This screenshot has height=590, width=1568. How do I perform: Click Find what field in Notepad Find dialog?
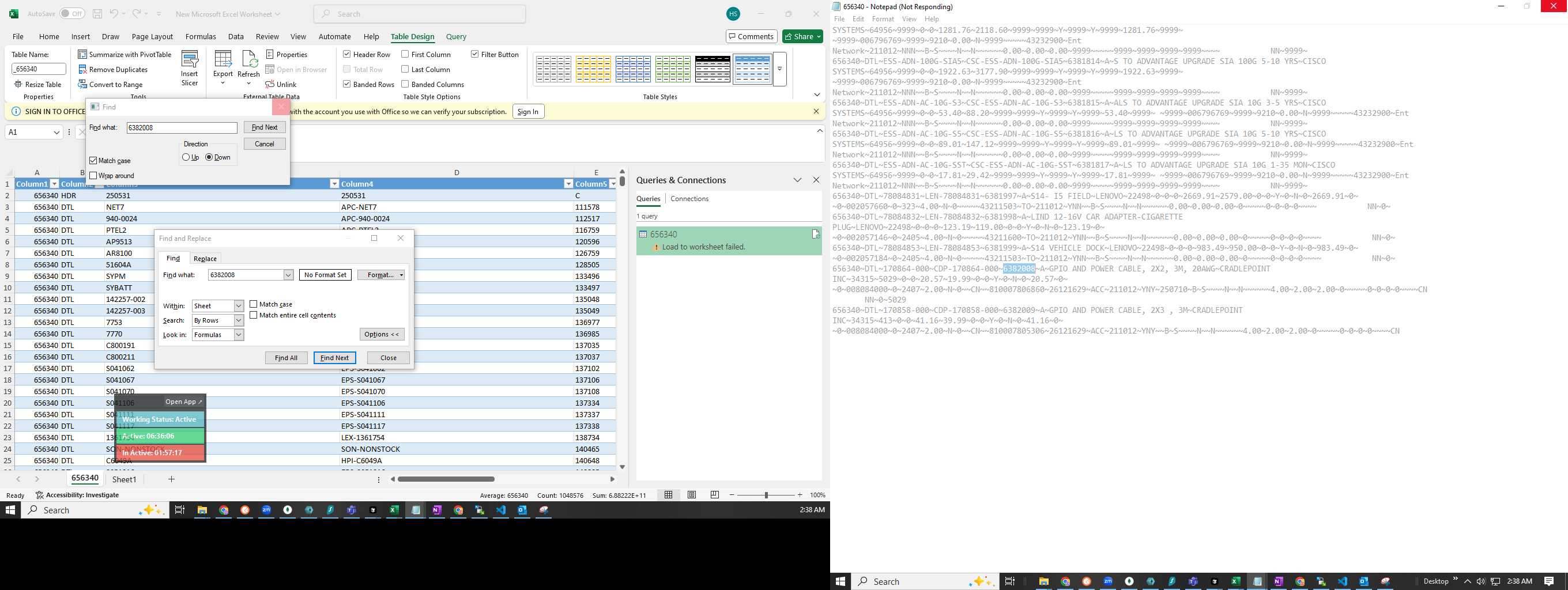(x=182, y=128)
